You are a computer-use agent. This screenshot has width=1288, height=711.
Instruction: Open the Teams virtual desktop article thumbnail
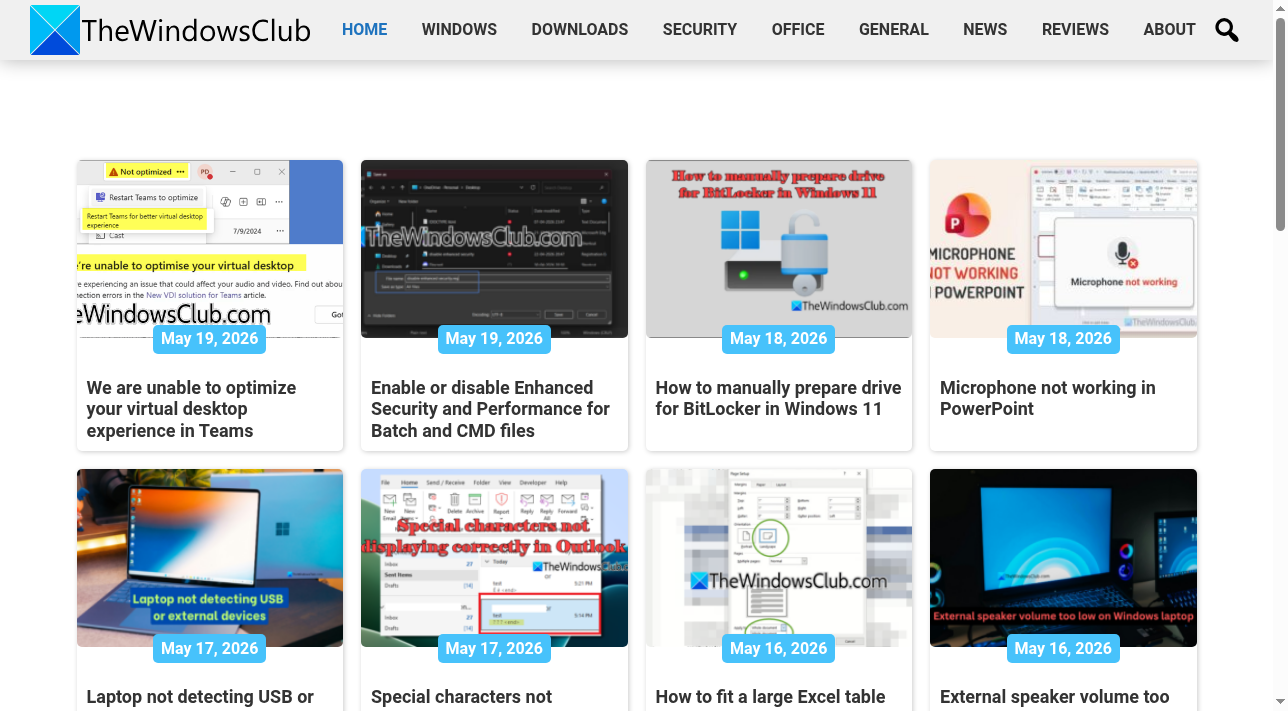(210, 248)
